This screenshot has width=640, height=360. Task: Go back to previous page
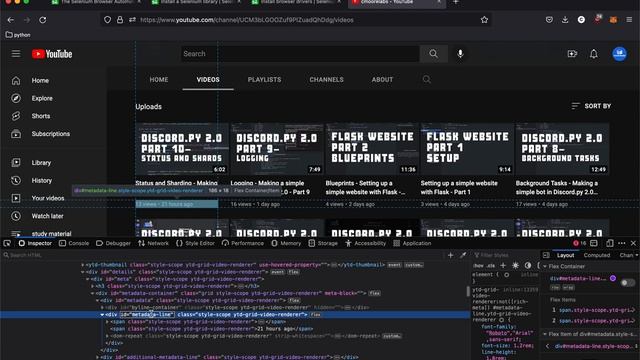click(11, 20)
